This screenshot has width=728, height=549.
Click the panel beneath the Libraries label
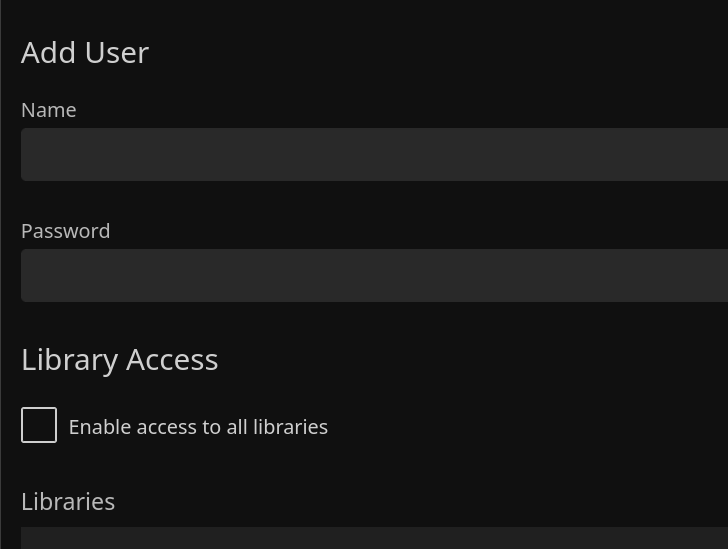(374, 539)
